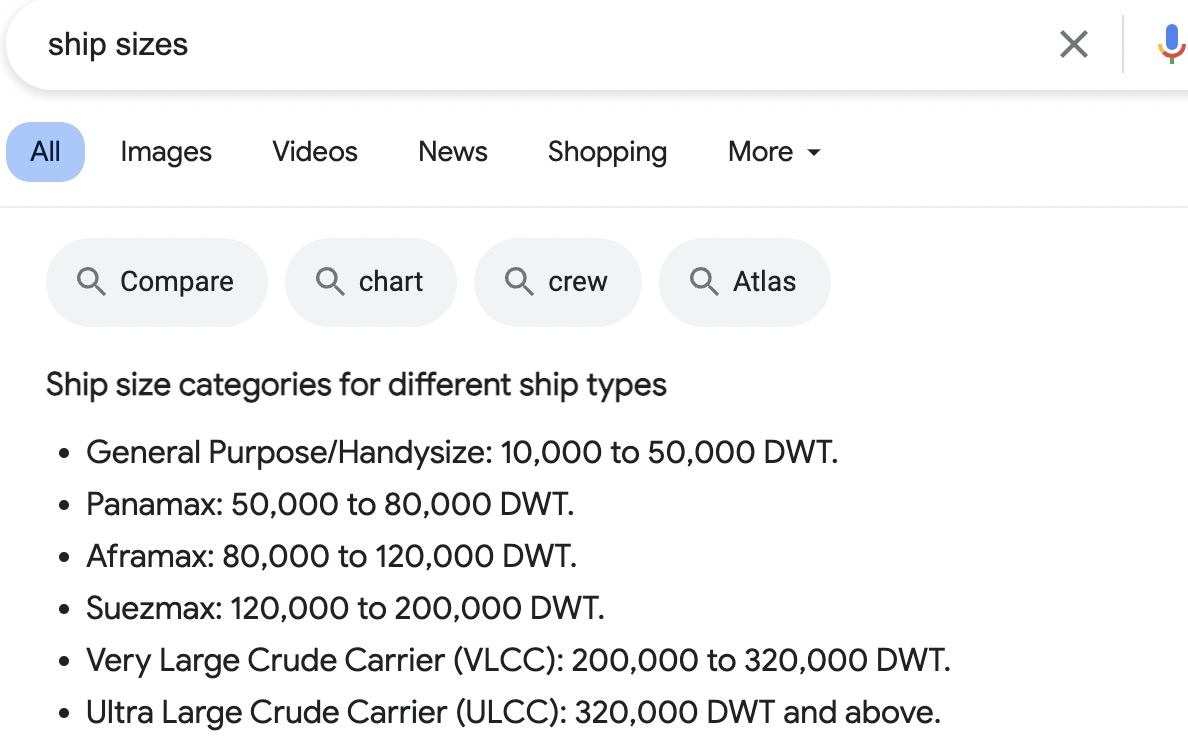Expand the More dropdown menu
Viewport: 1188px width, 743px height.
pyautogui.click(x=774, y=152)
